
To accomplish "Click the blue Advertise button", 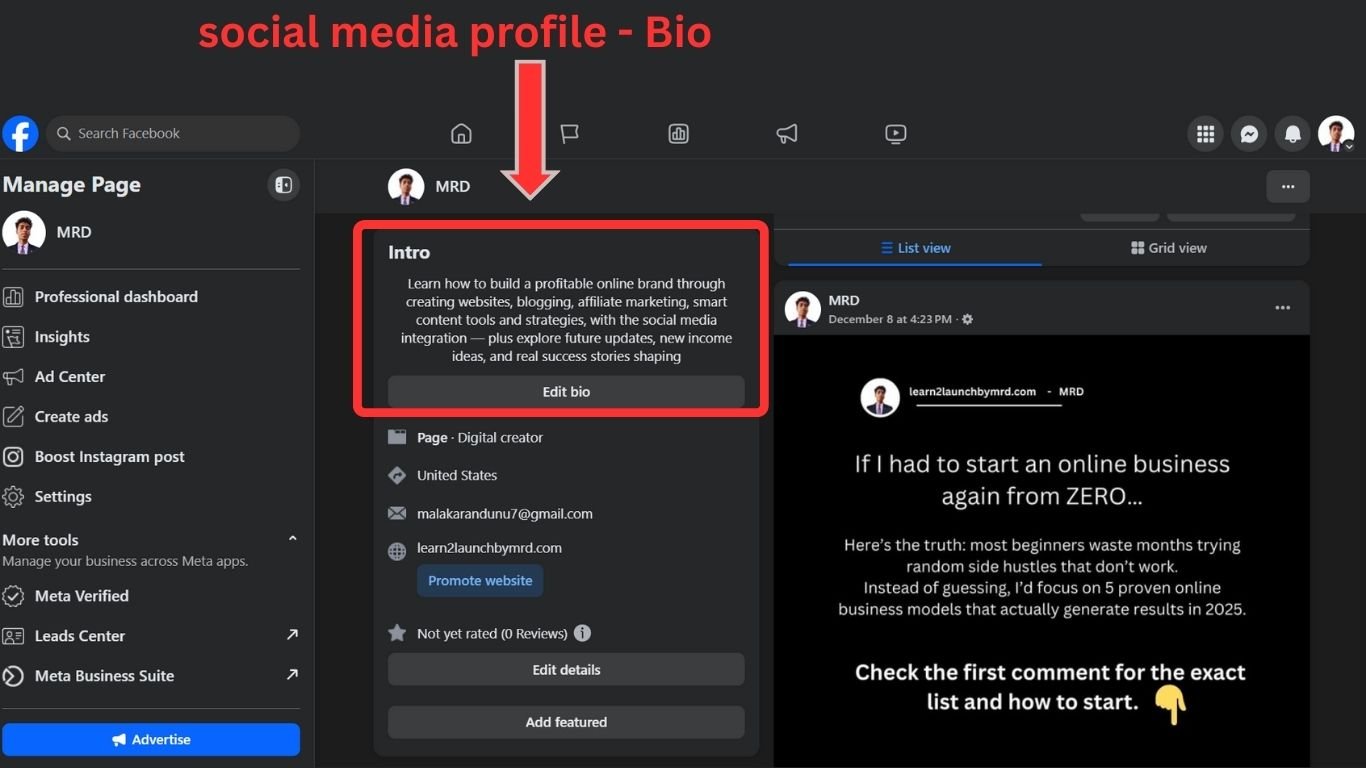I will 151,740.
